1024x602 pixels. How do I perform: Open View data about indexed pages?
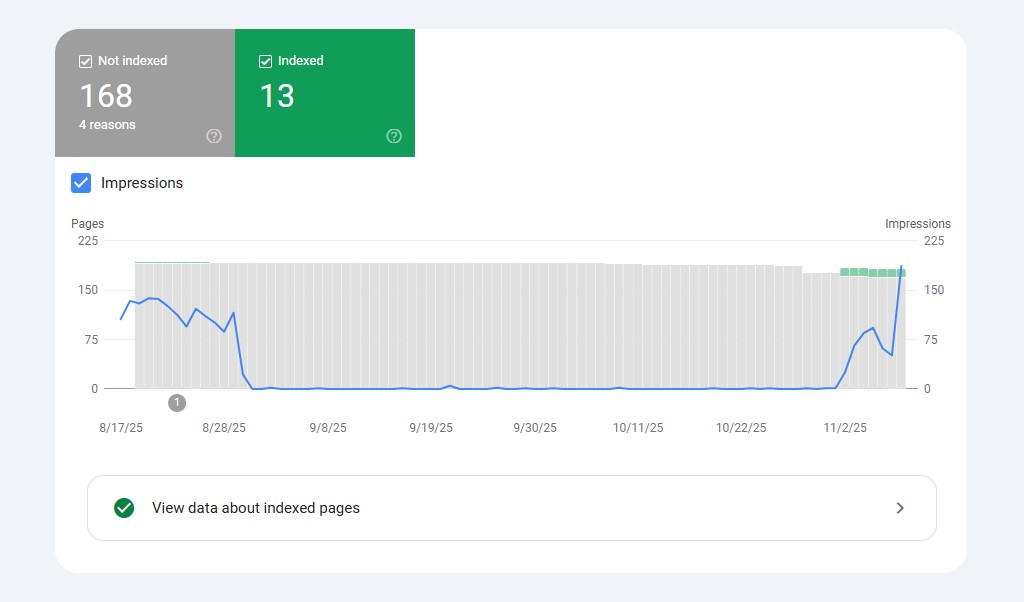pyautogui.click(x=255, y=508)
